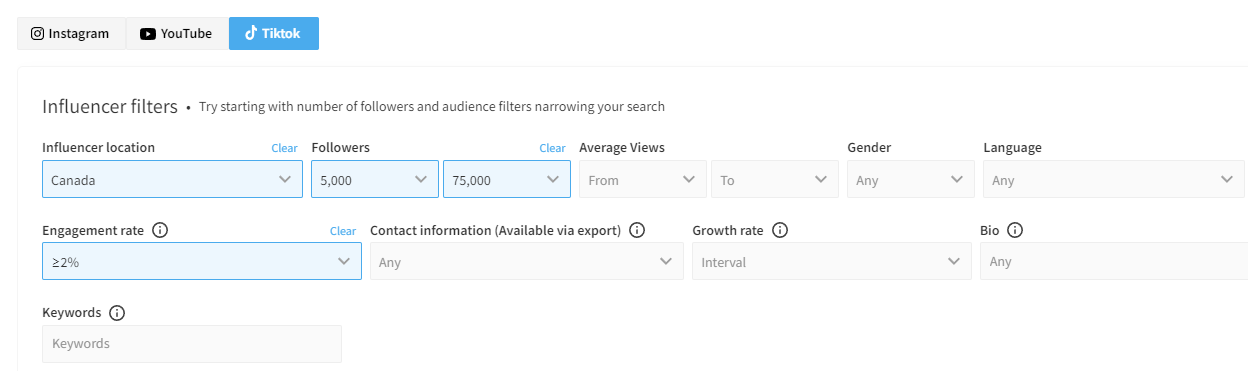This screenshot has height=371, width=1248.
Task: Open the 5,000 minimum followers dropdown
Action: pyautogui.click(x=375, y=179)
